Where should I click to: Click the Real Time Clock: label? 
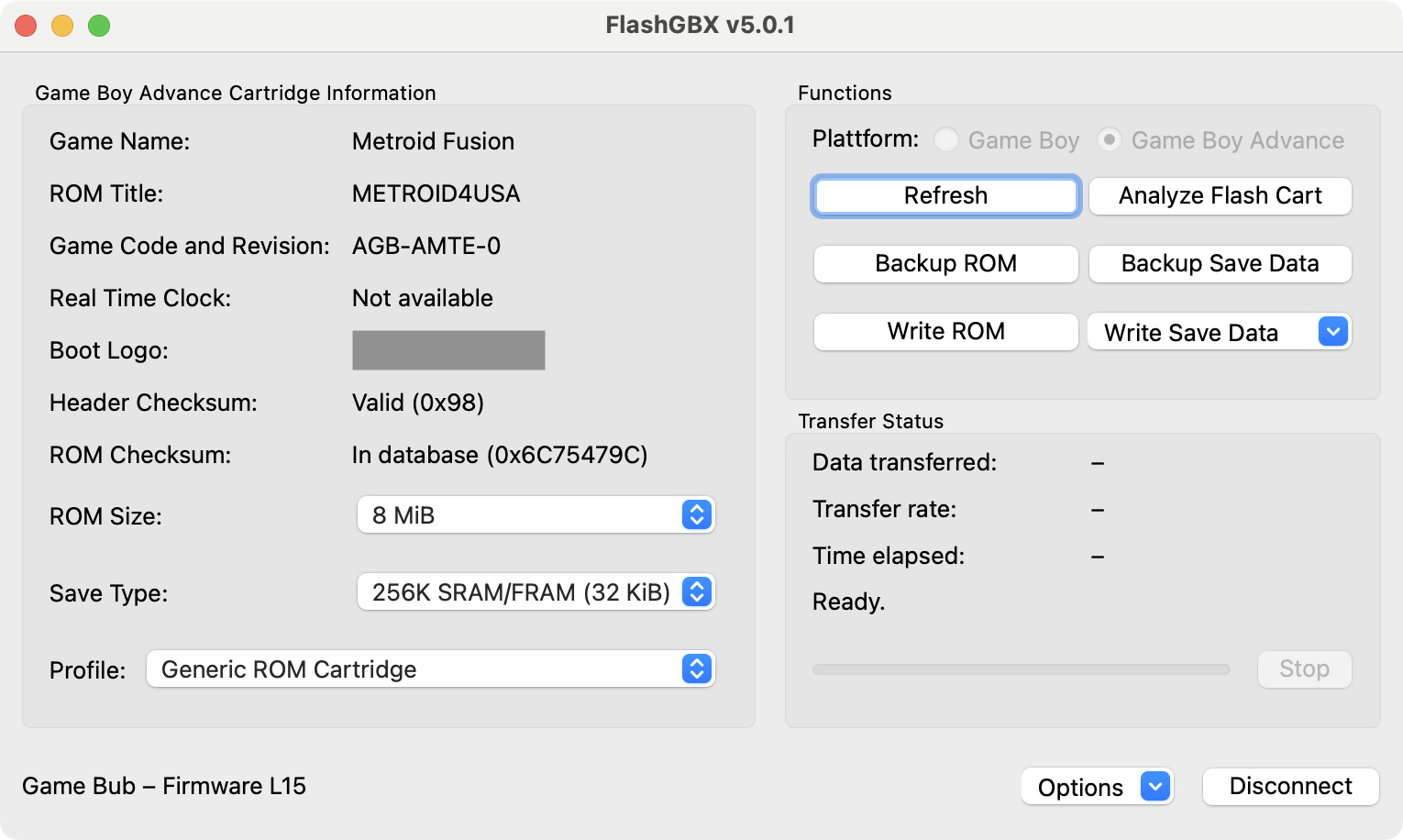click(x=140, y=298)
